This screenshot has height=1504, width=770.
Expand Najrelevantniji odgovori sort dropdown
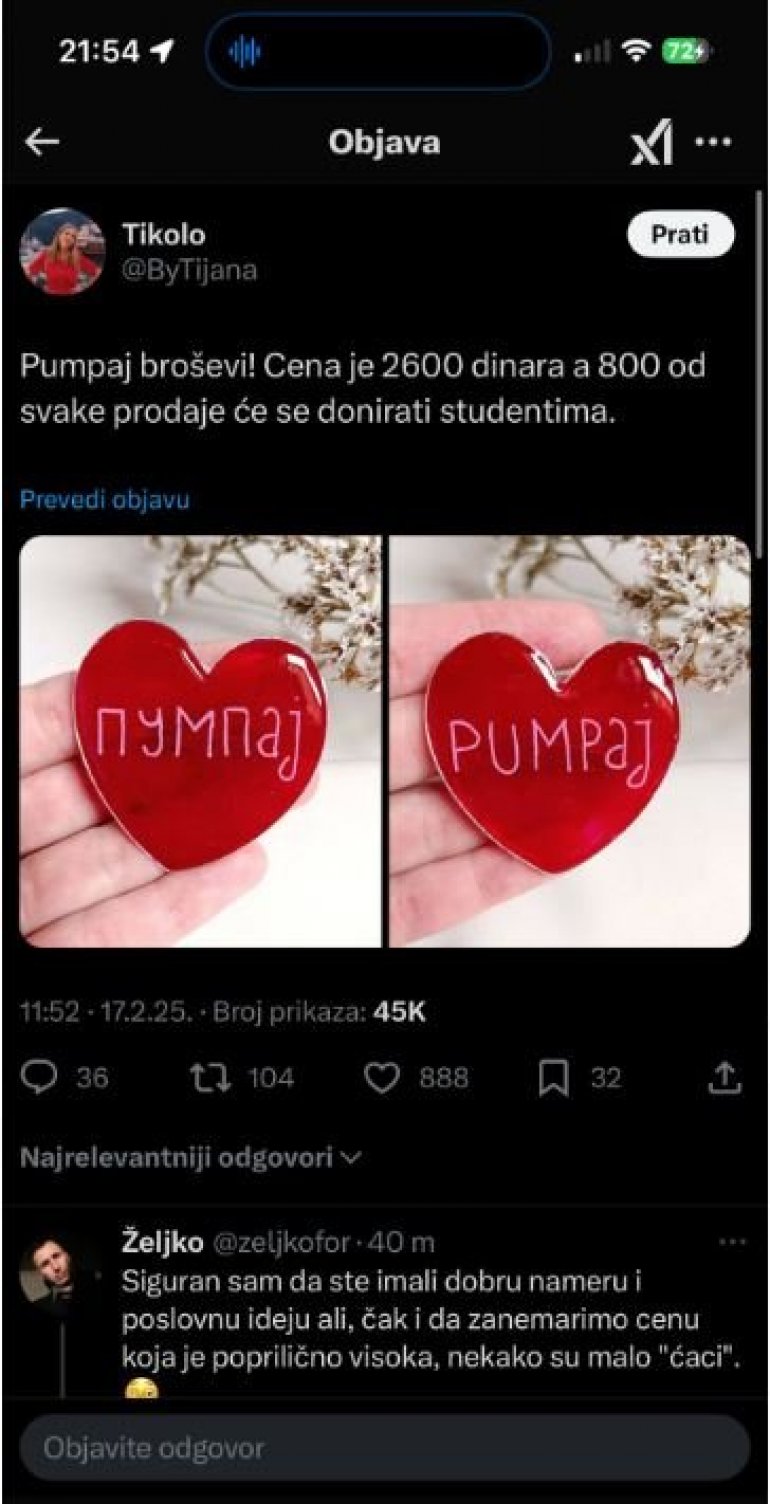pos(191,1158)
